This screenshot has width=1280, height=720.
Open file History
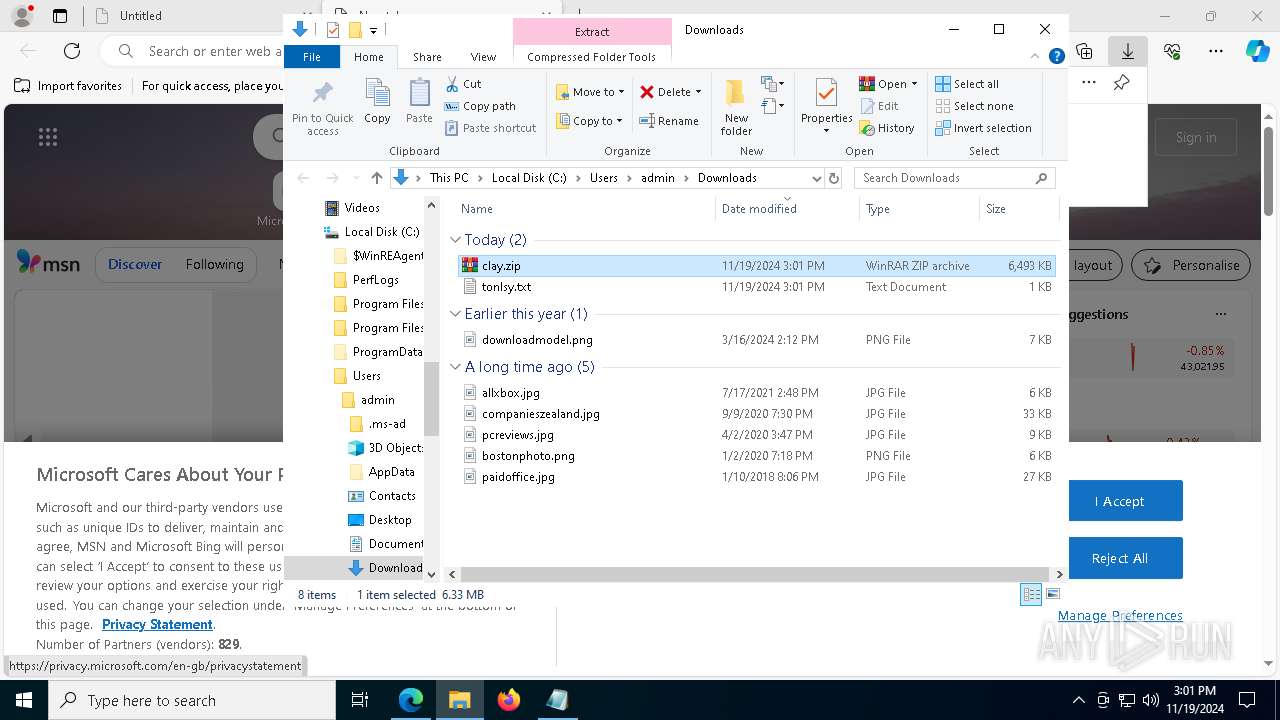pos(887,128)
